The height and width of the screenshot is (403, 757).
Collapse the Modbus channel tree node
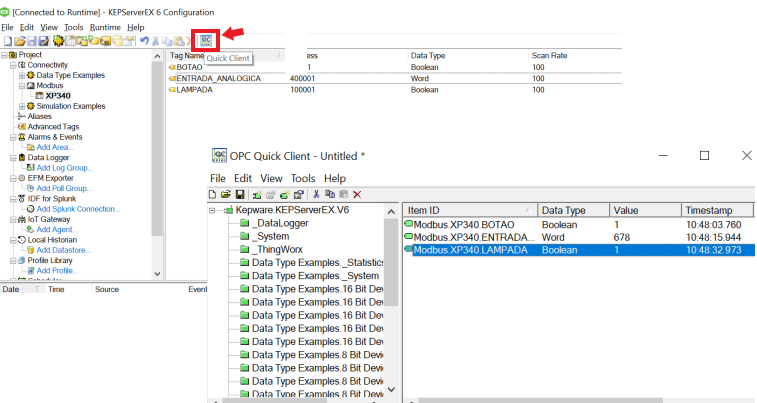coord(22,86)
